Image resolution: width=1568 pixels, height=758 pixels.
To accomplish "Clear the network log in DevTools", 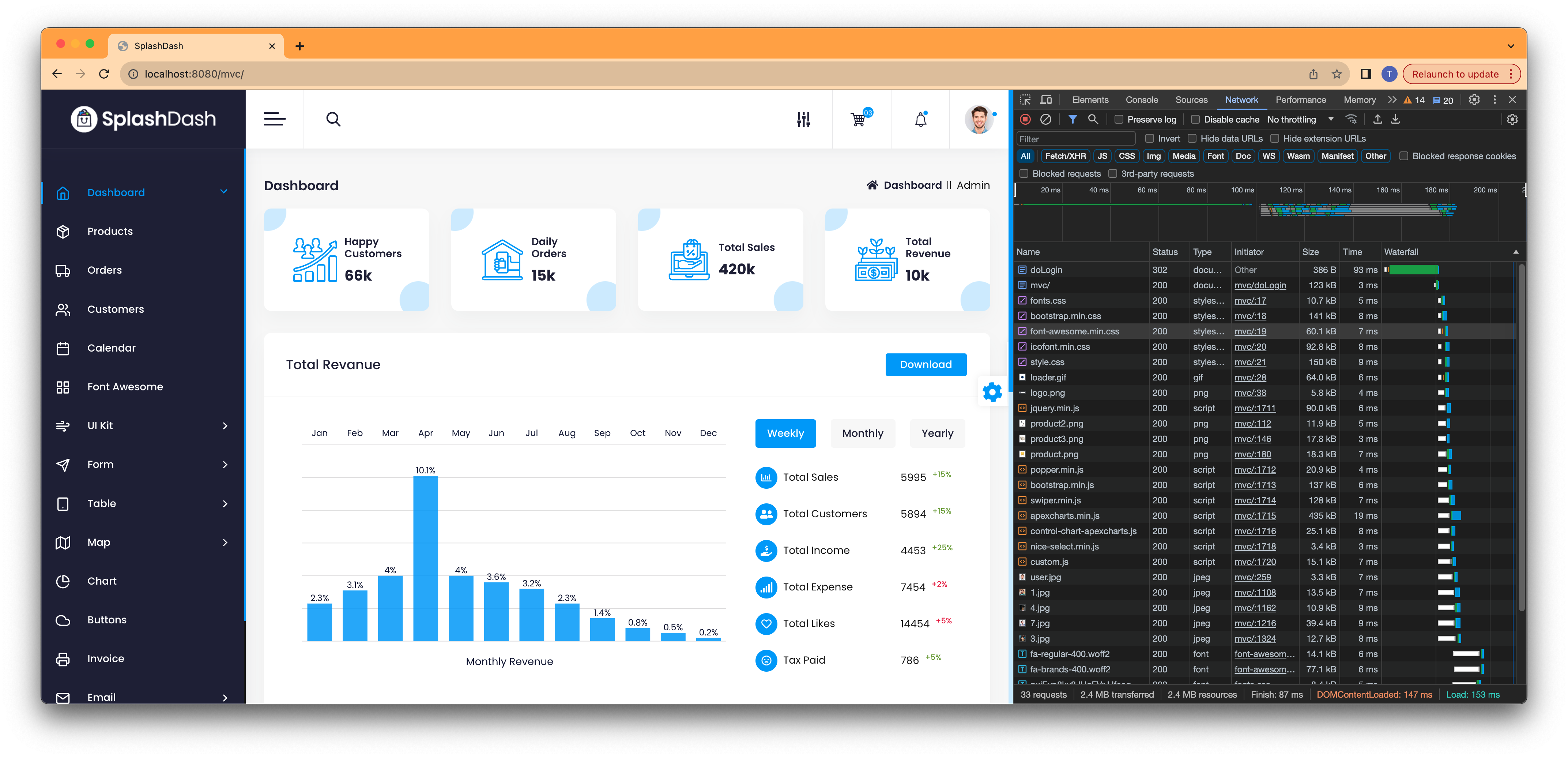I will point(1046,119).
